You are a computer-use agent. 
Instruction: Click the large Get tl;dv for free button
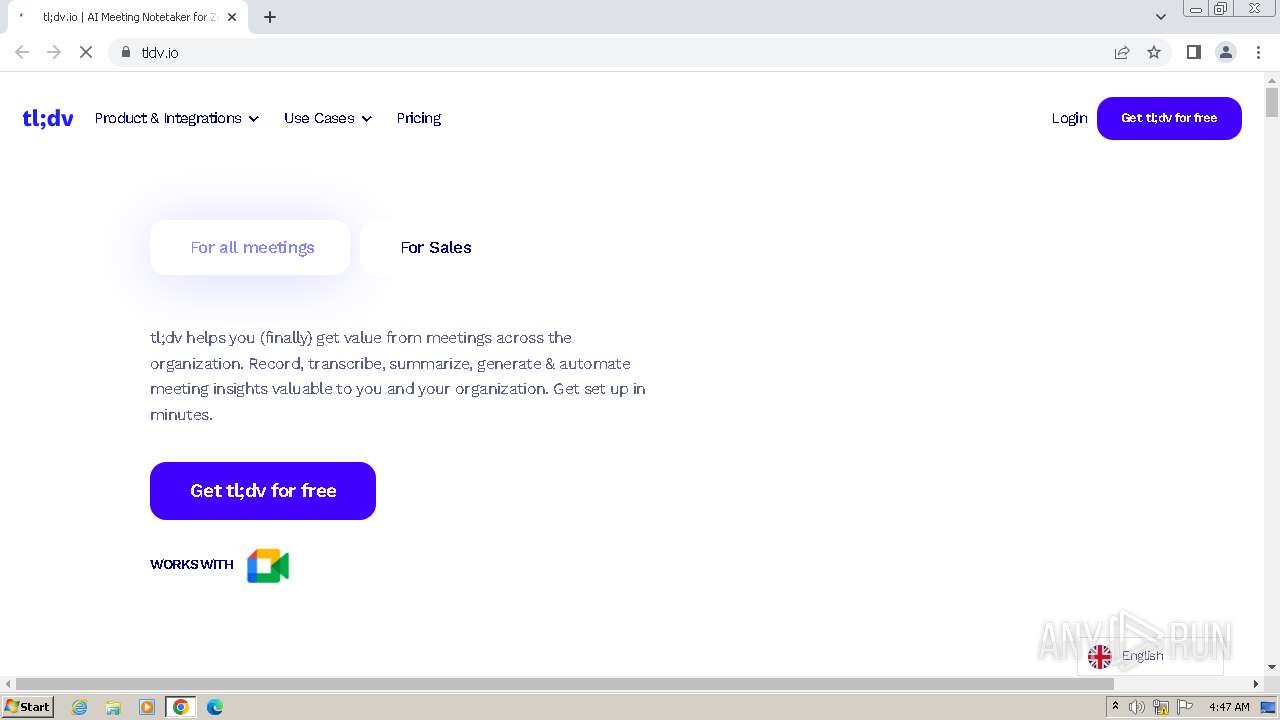(x=263, y=491)
